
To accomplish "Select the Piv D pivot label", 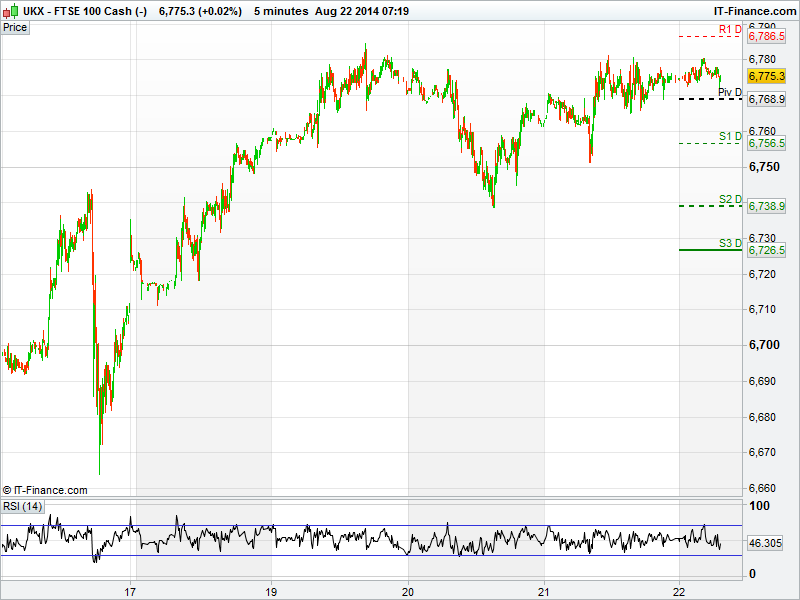I will click(730, 93).
